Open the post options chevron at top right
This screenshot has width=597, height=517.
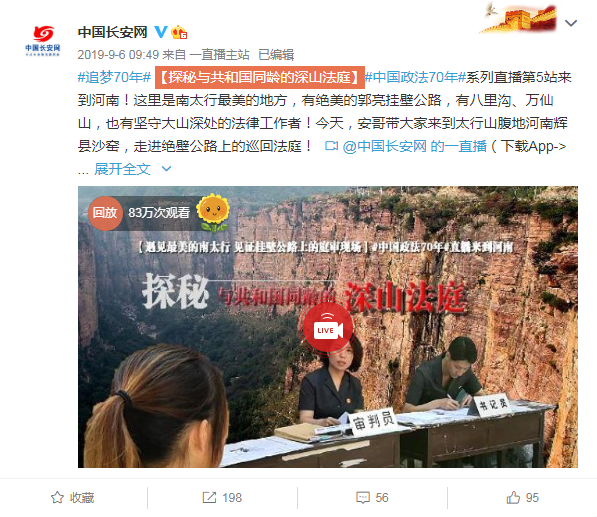coord(571,23)
